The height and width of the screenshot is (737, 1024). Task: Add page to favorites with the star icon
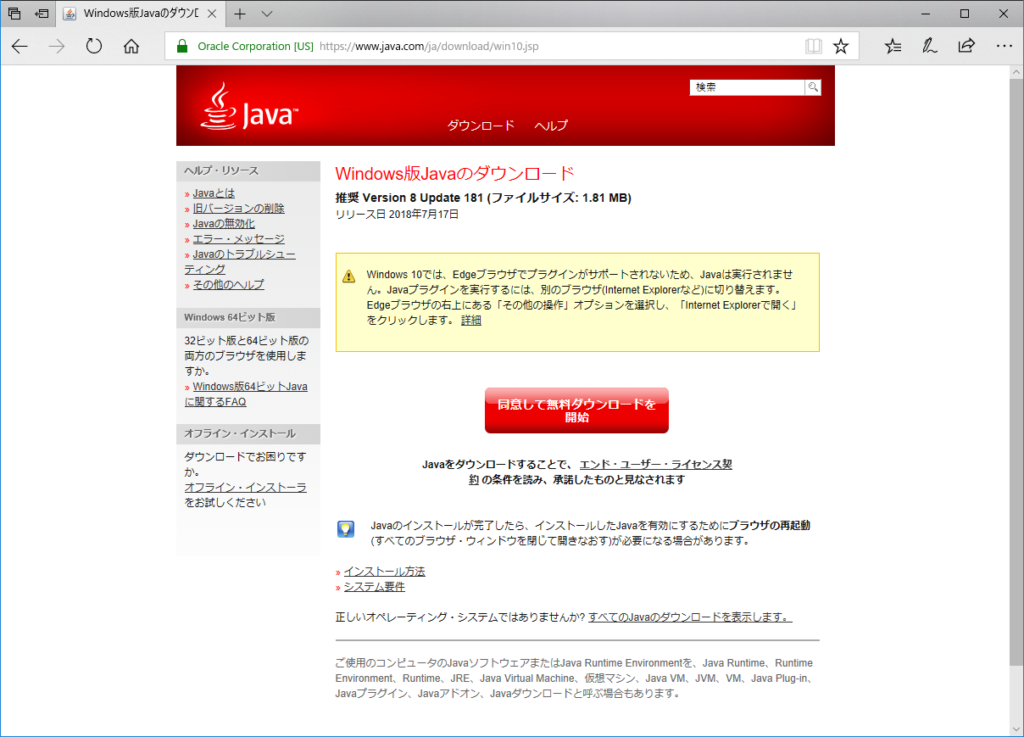click(x=841, y=46)
